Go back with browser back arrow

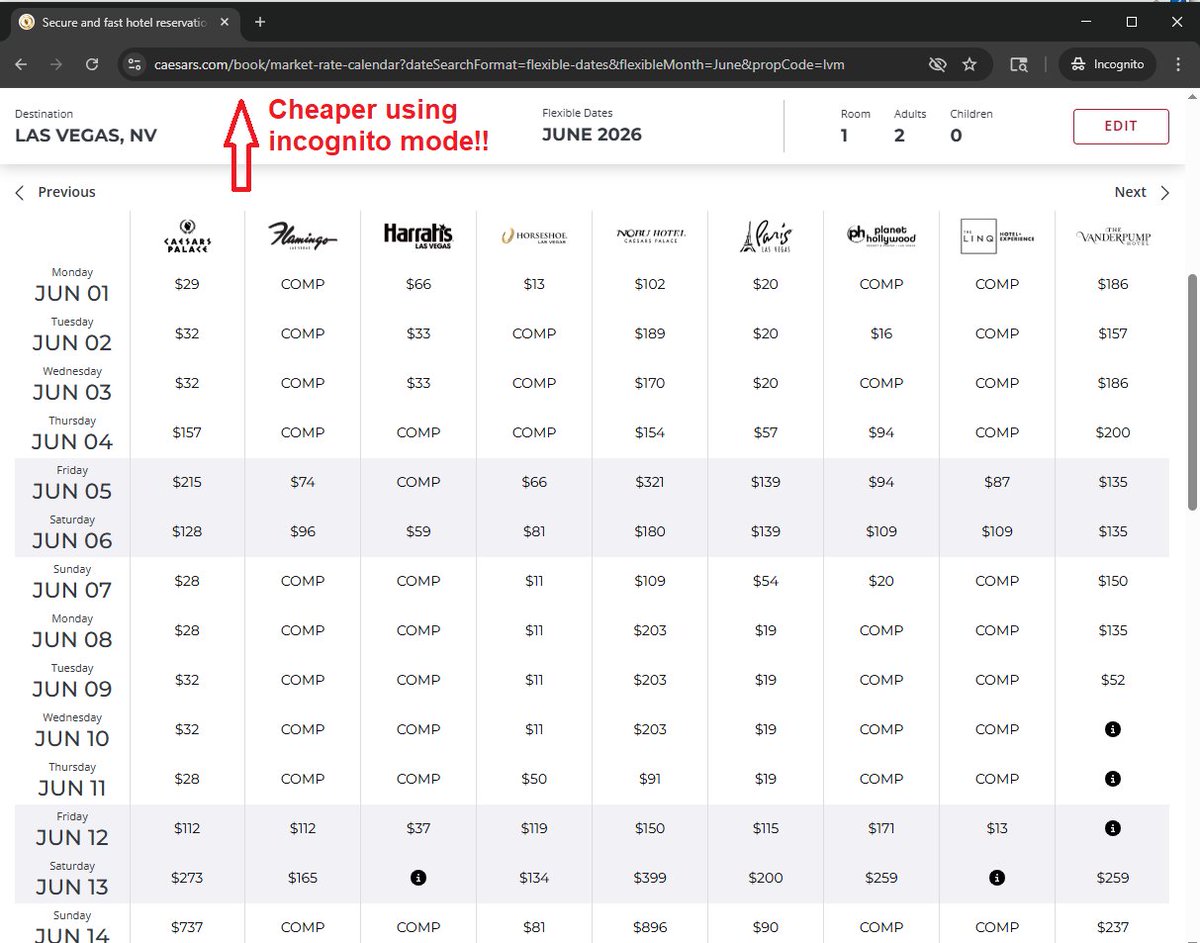coord(21,64)
